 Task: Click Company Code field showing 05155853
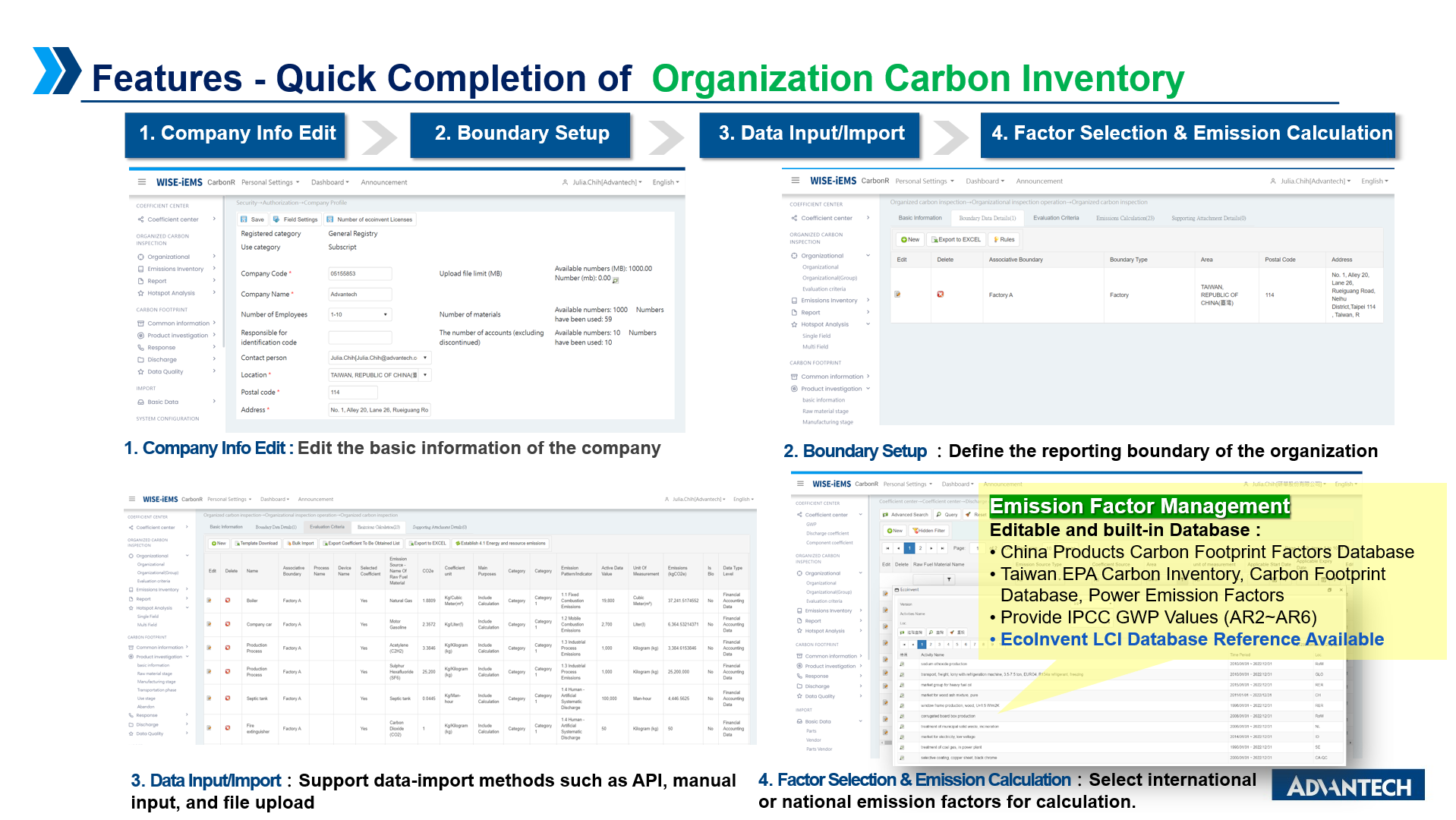click(x=360, y=273)
